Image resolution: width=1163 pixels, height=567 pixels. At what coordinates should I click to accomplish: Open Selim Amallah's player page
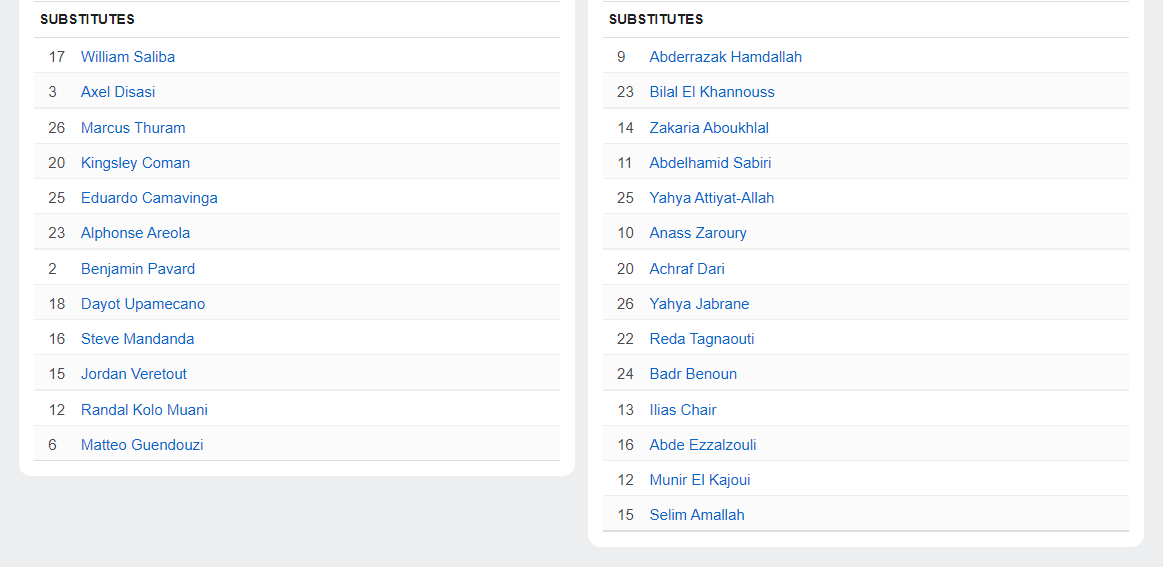pyautogui.click(x=697, y=515)
